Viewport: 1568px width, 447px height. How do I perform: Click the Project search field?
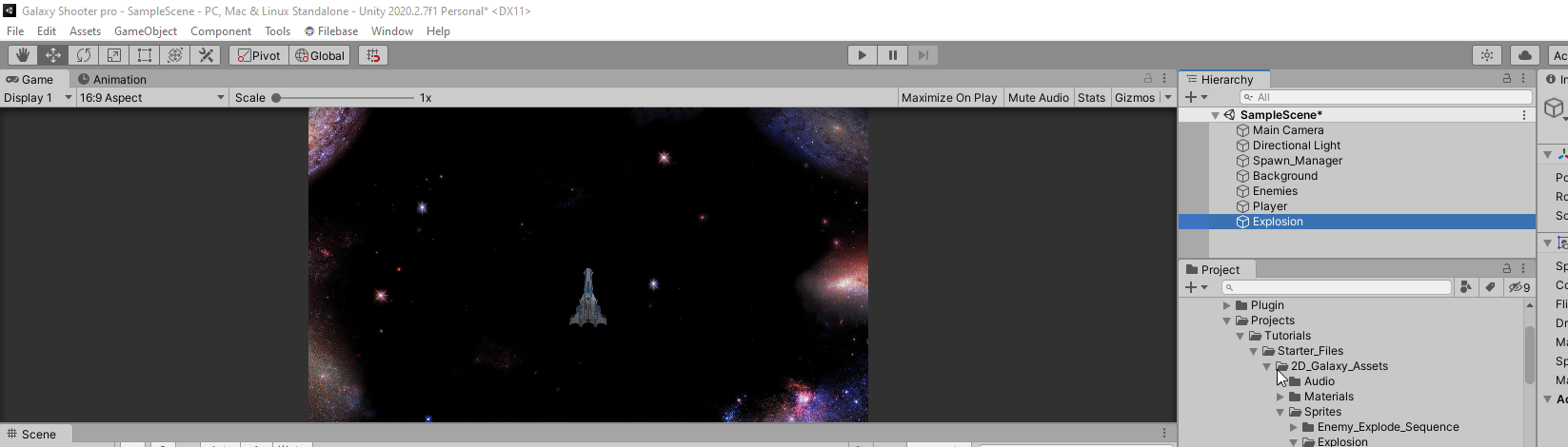[x=1337, y=287]
